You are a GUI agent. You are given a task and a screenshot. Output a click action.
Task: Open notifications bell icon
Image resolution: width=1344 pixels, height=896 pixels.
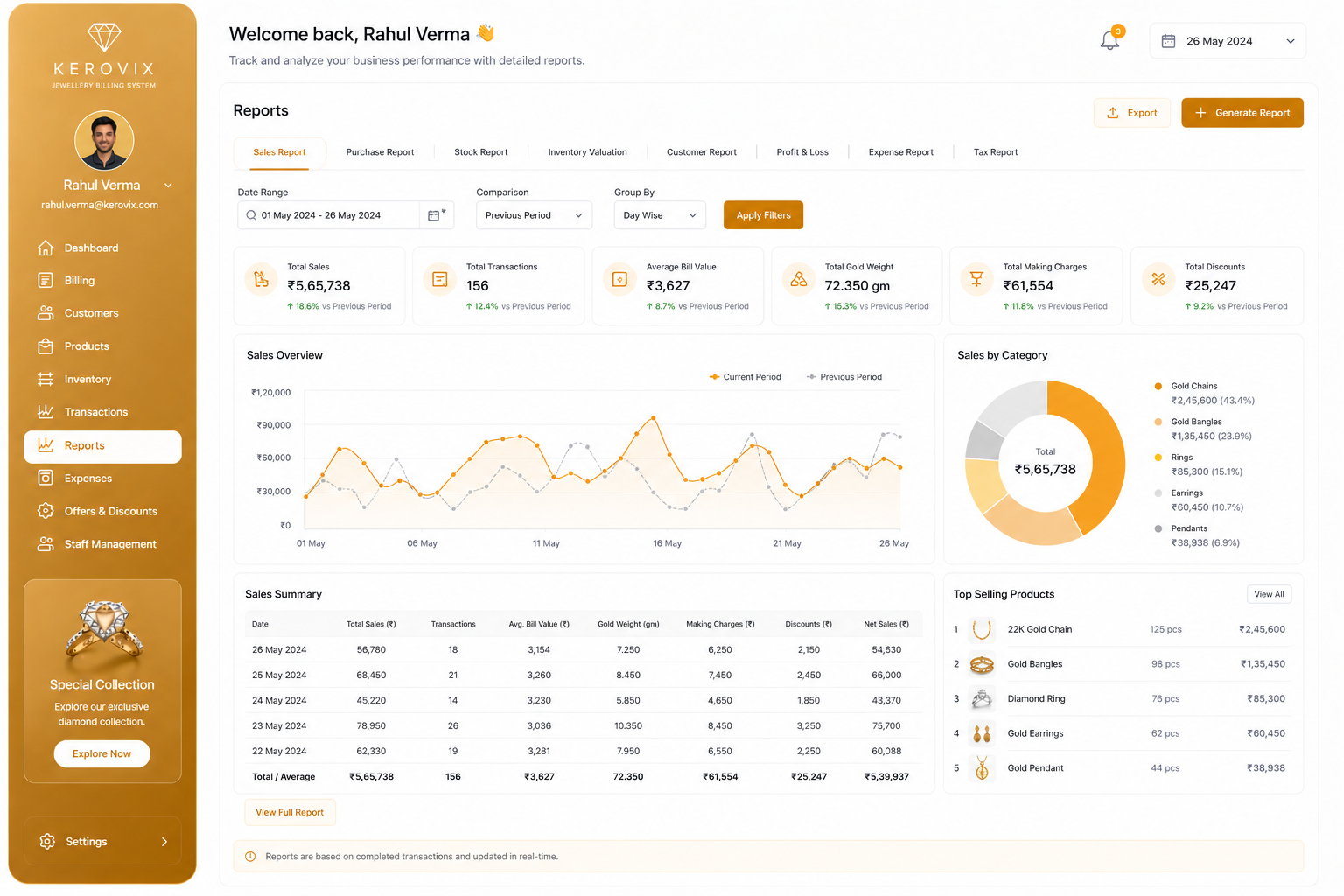click(1109, 40)
